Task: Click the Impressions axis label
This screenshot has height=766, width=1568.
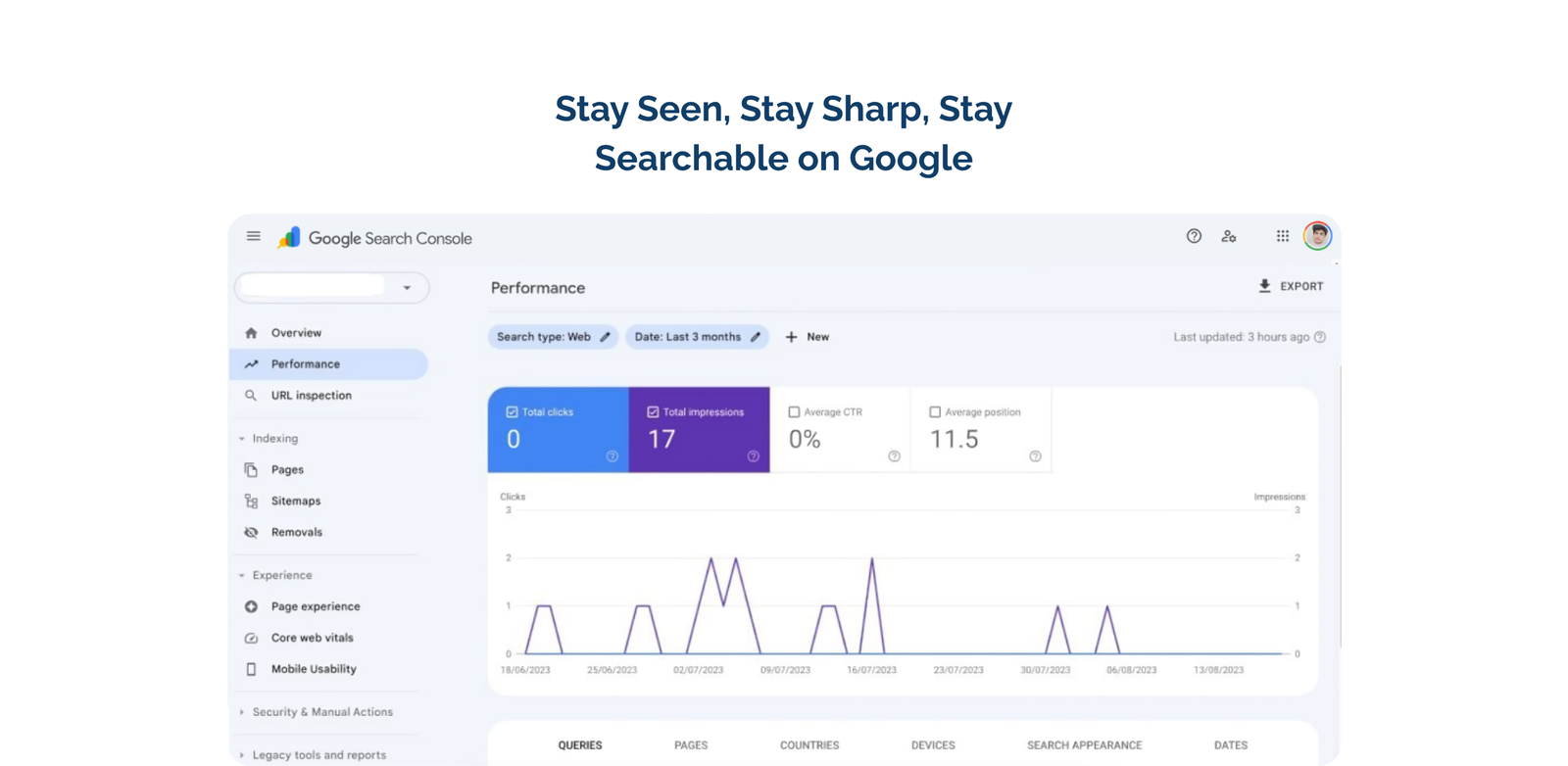Action: (x=1279, y=498)
